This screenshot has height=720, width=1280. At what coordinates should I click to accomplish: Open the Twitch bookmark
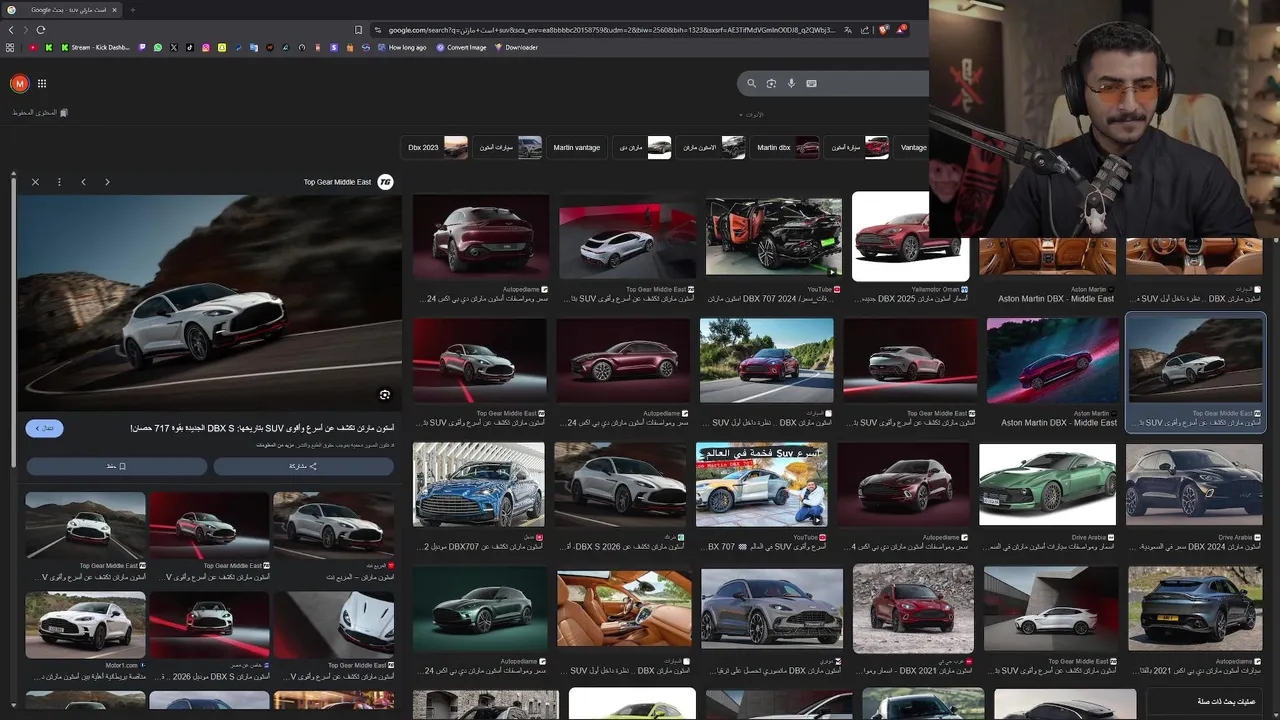pyautogui.click(x=142, y=47)
